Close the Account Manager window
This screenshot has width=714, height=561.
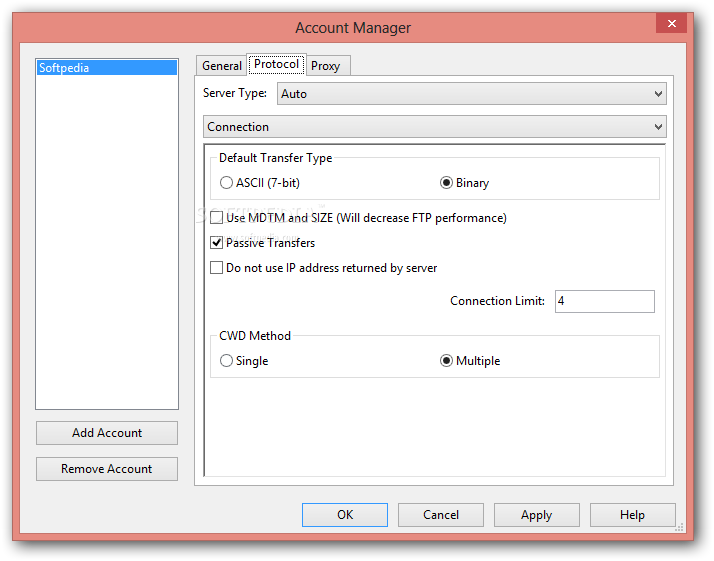(671, 23)
